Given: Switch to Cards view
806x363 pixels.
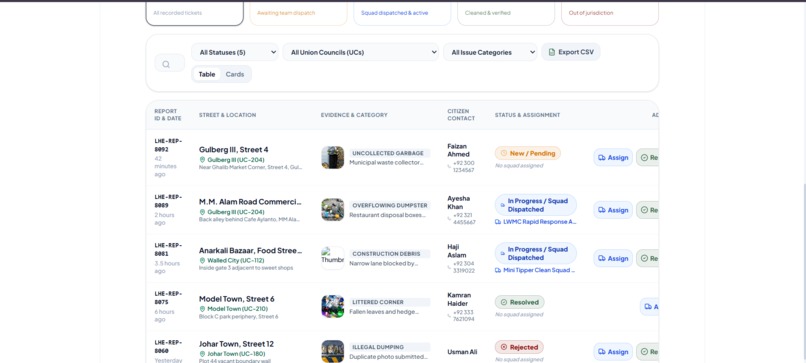Looking at the screenshot, I should click(235, 74).
